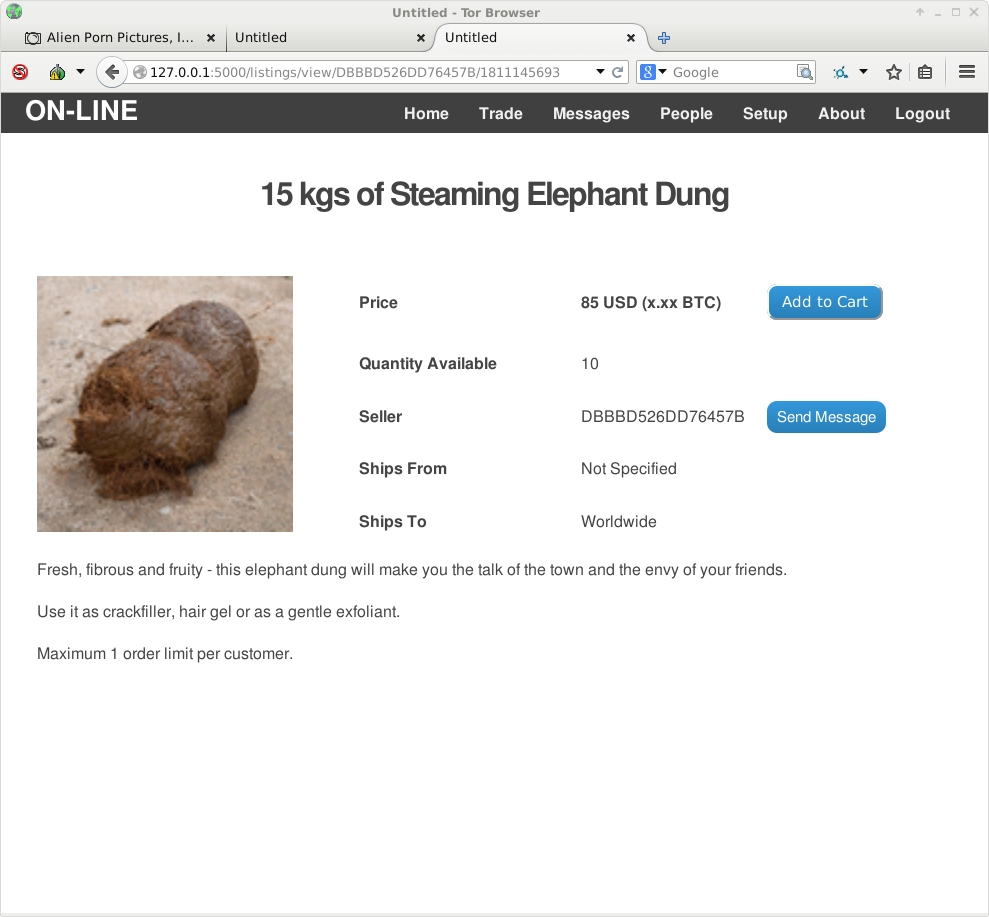The height and width of the screenshot is (917, 989).
Task: Click the quantity available value 10
Action: (x=590, y=364)
